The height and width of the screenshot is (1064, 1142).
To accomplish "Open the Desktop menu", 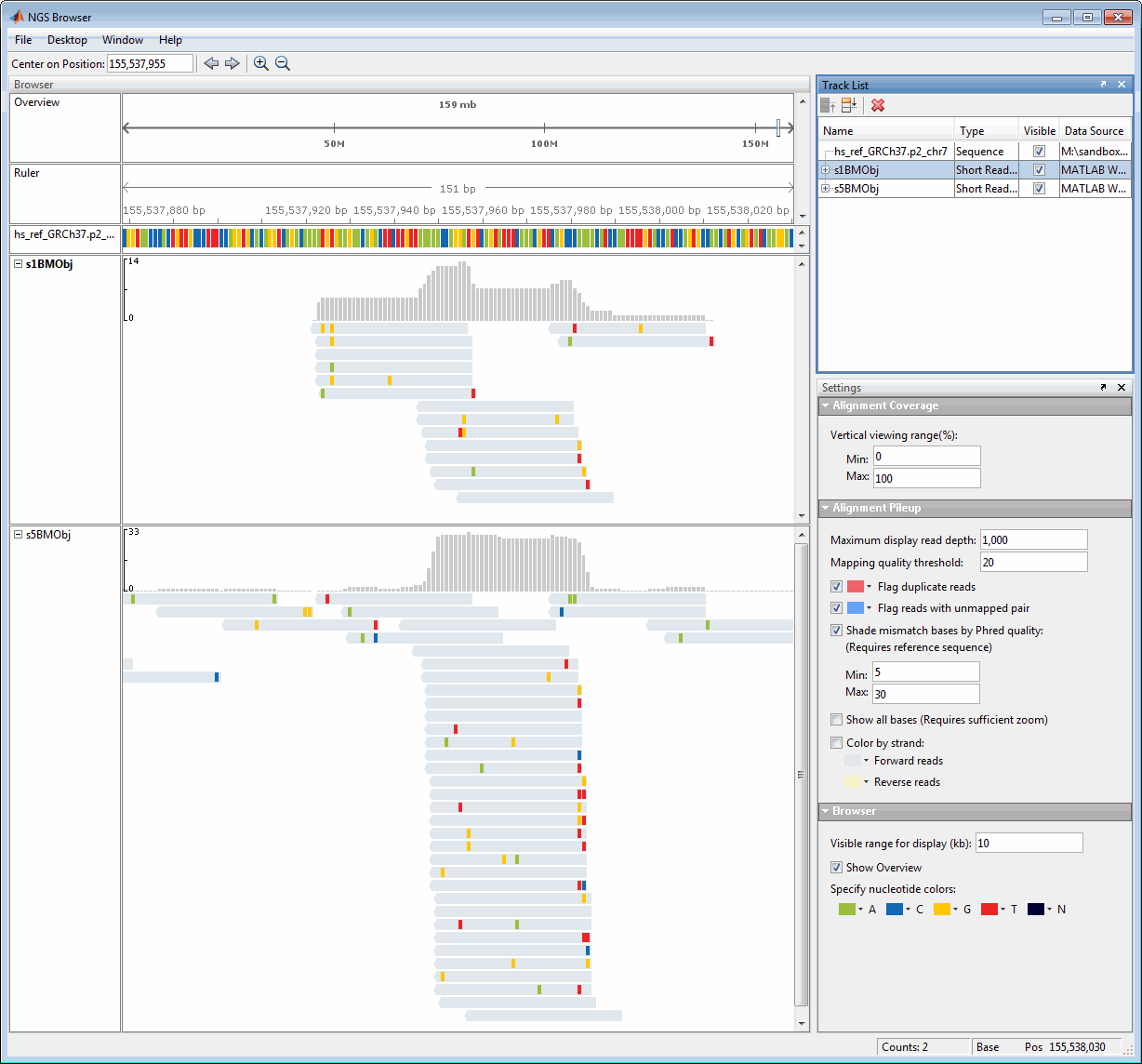I will [67, 40].
